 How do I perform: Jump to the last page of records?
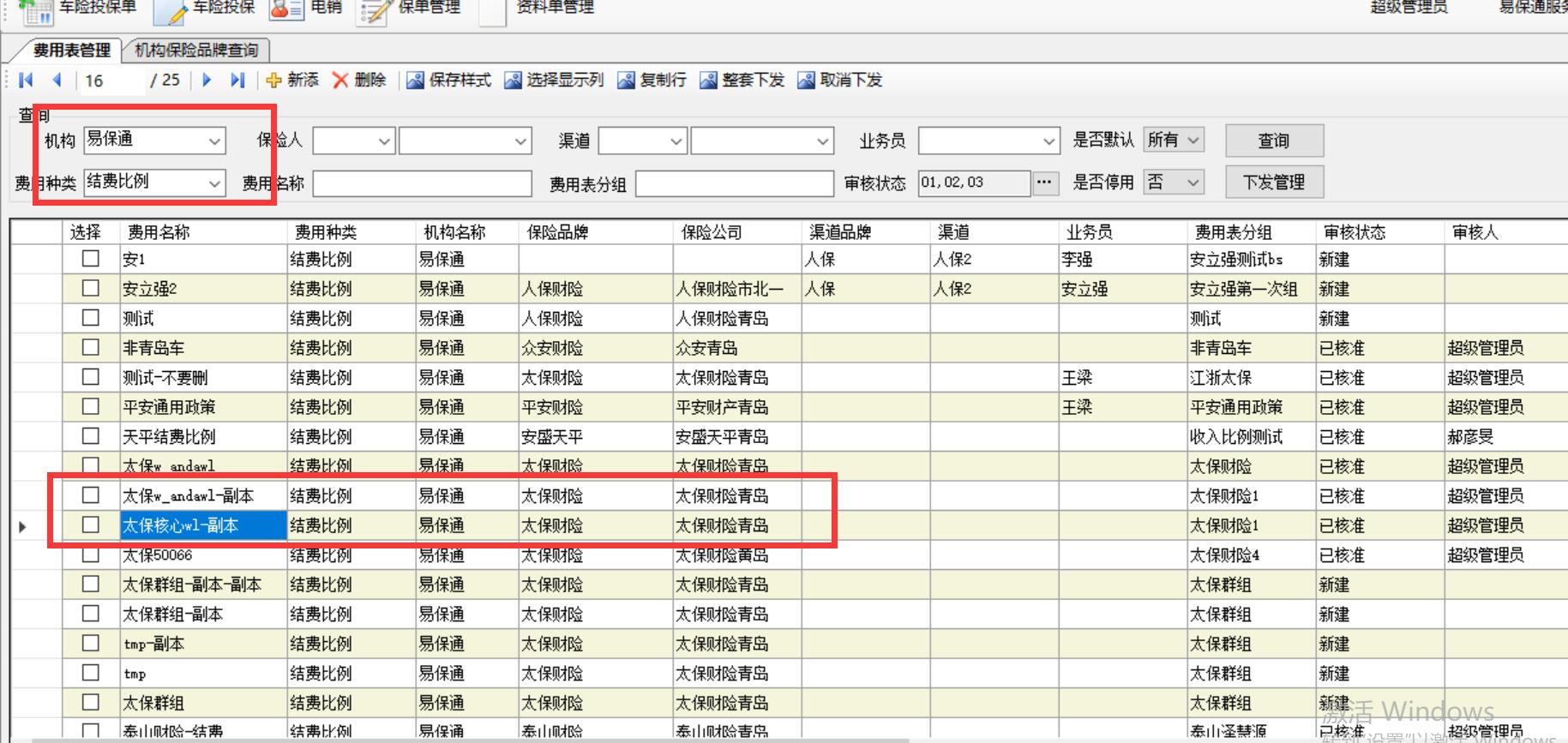(x=237, y=80)
